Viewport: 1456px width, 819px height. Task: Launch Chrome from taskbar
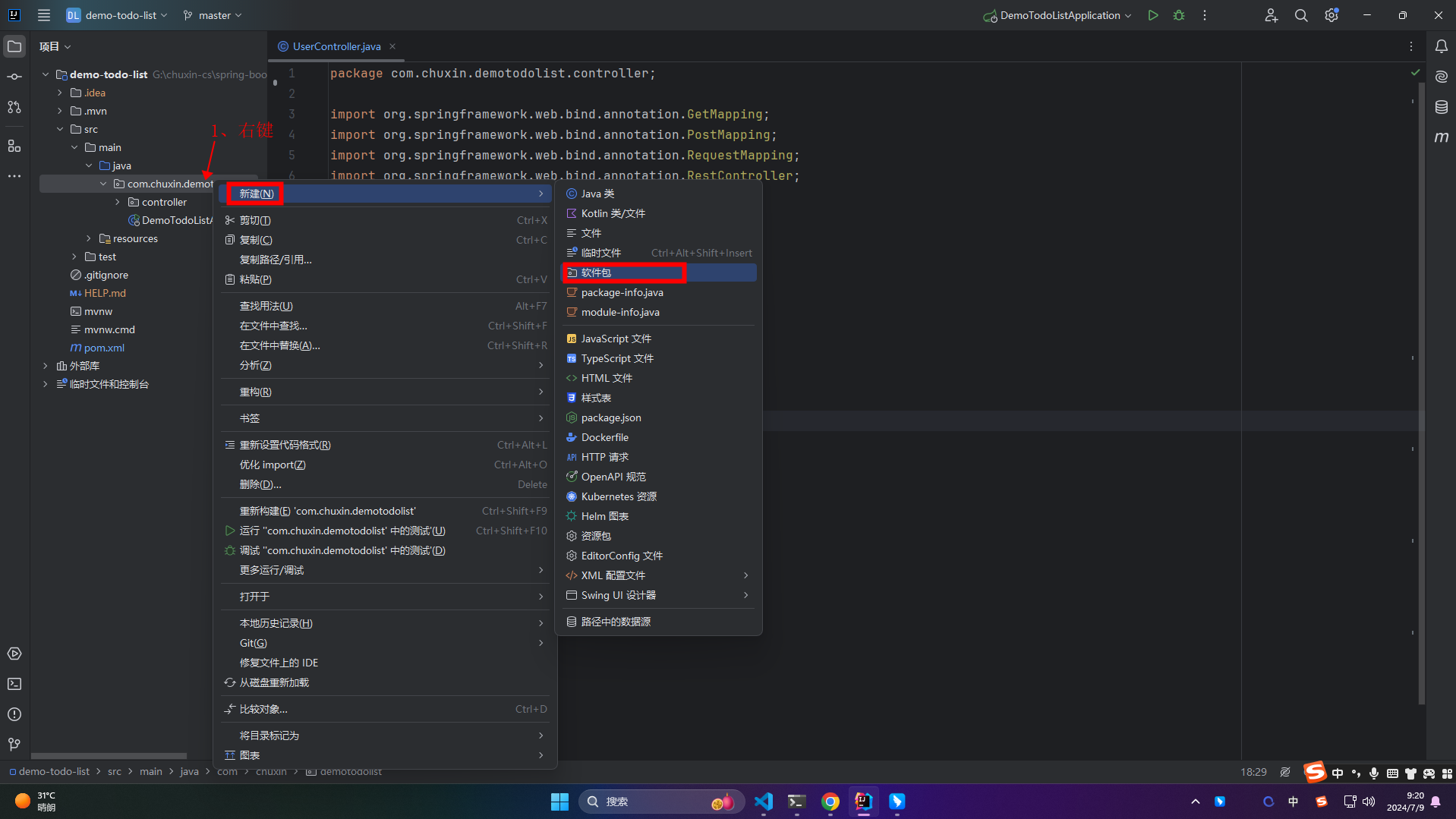pos(830,802)
